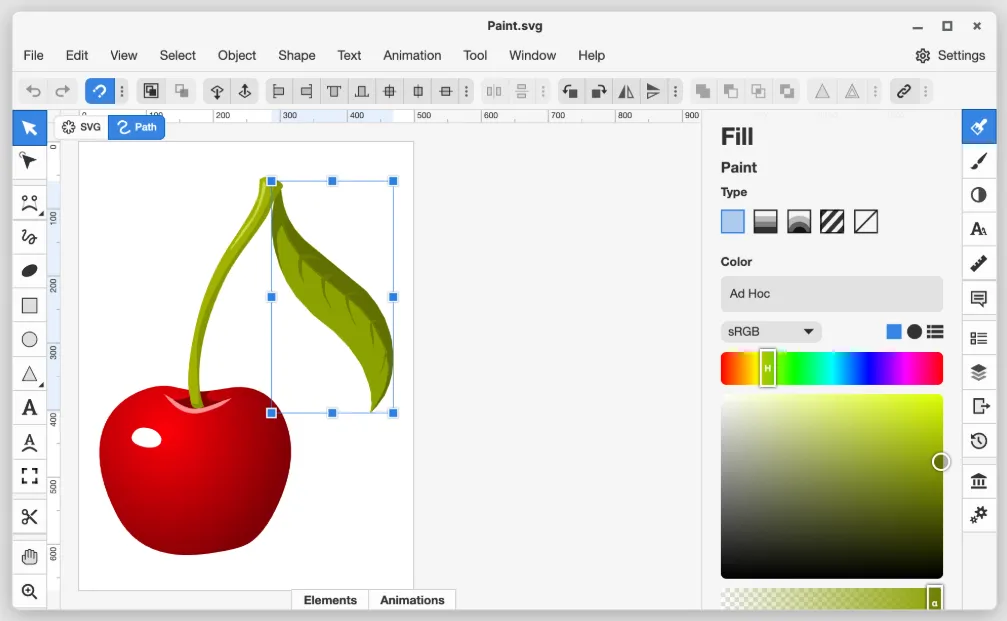Expand more rotate and flip options dots
Viewport: 1007px width, 621px height.
click(675, 91)
